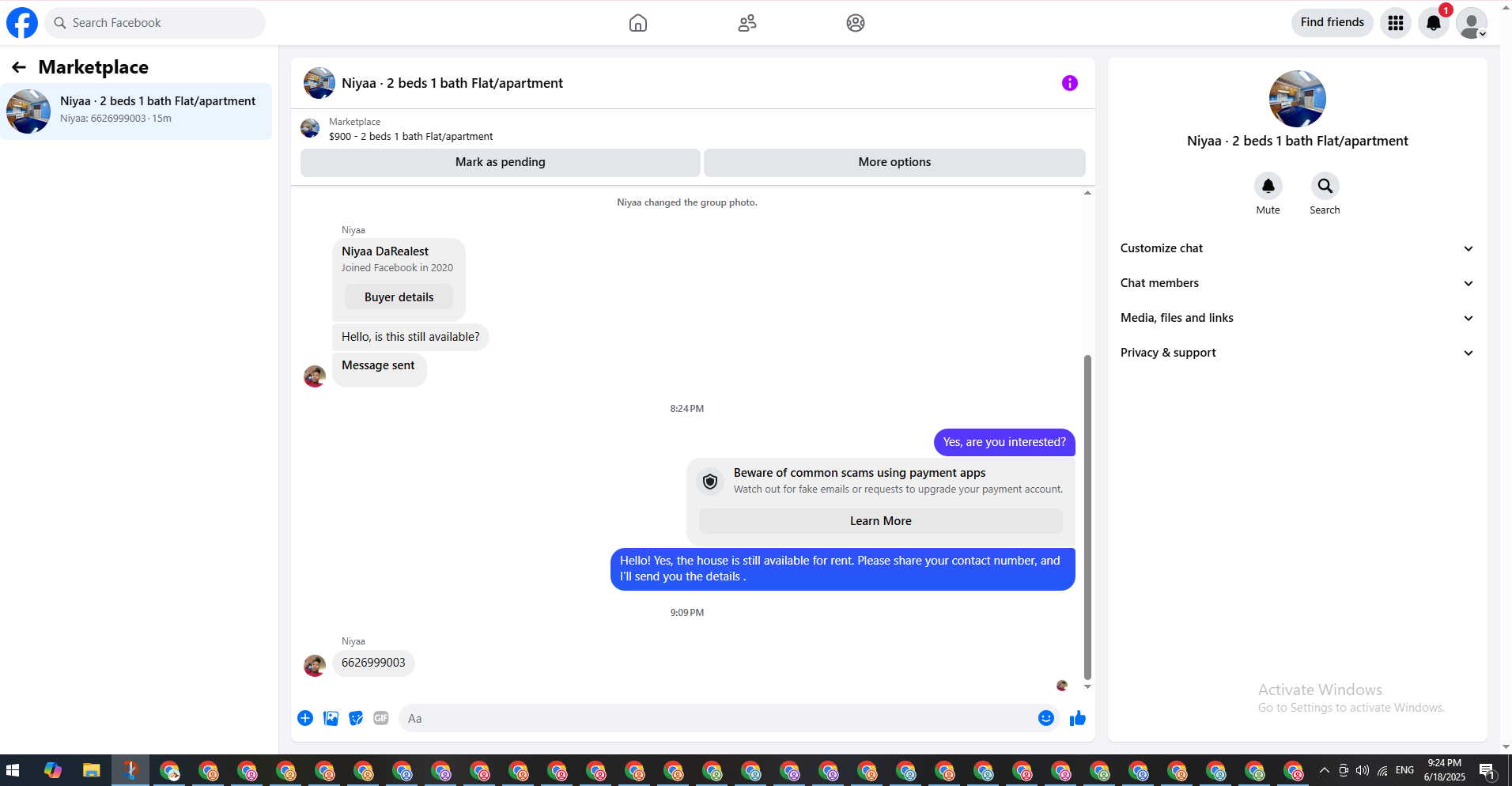
Task: Open the volume control in system tray
Action: 1362,770
